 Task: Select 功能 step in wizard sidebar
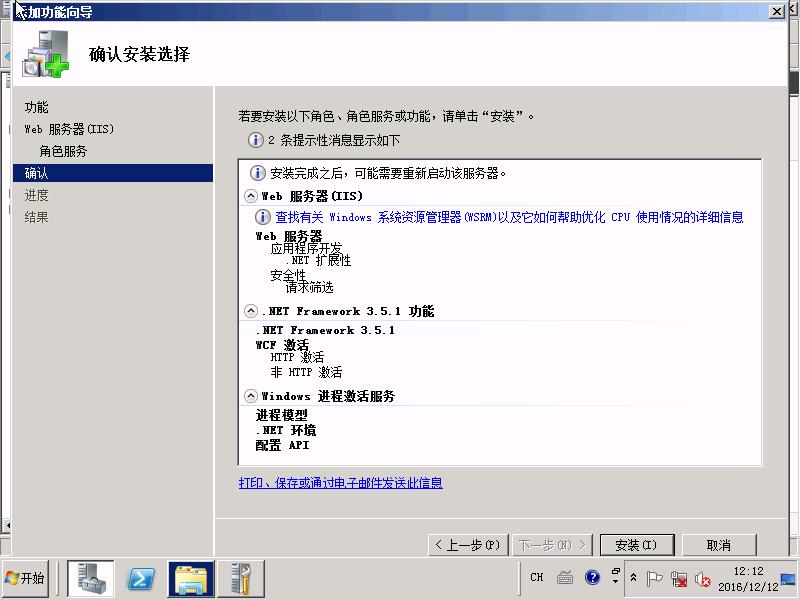36,107
